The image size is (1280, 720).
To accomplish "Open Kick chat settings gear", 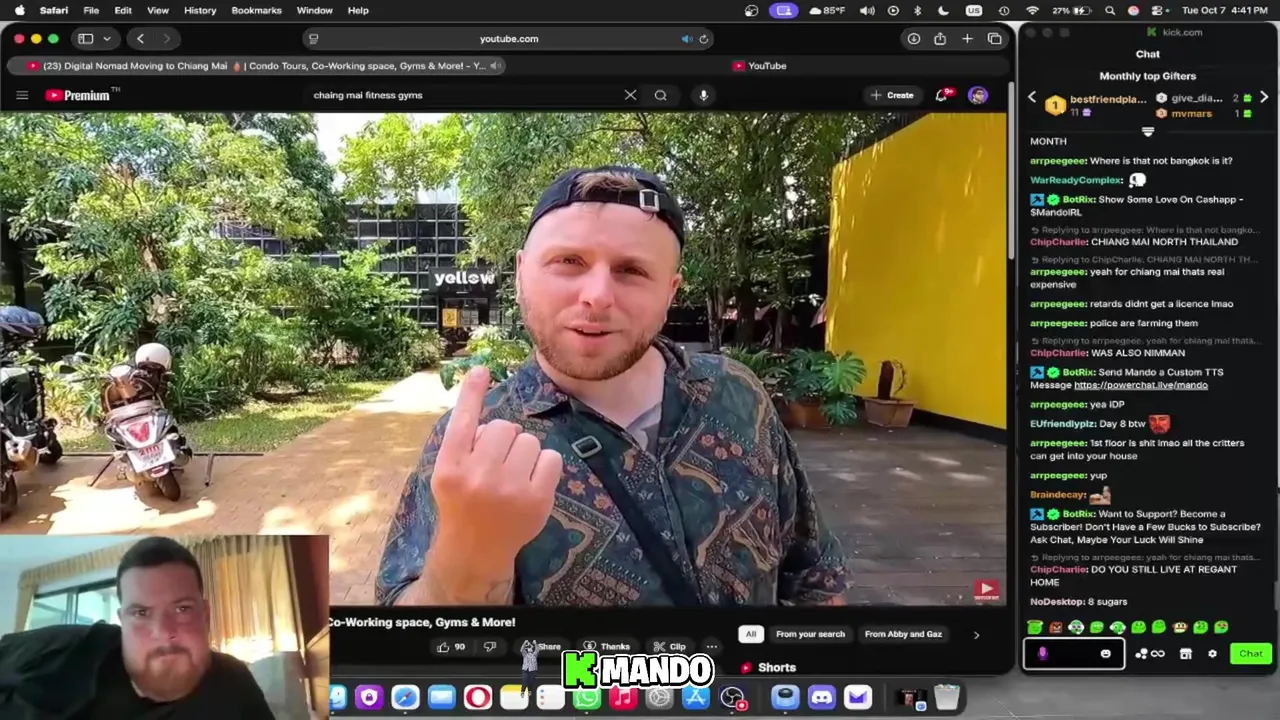I will (1212, 654).
